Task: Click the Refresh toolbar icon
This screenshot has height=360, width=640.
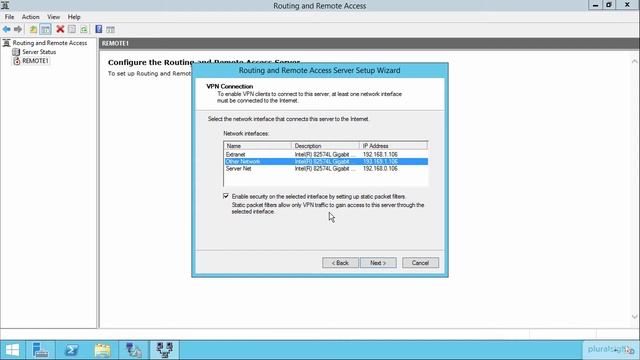Action: [x=84, y=29]
